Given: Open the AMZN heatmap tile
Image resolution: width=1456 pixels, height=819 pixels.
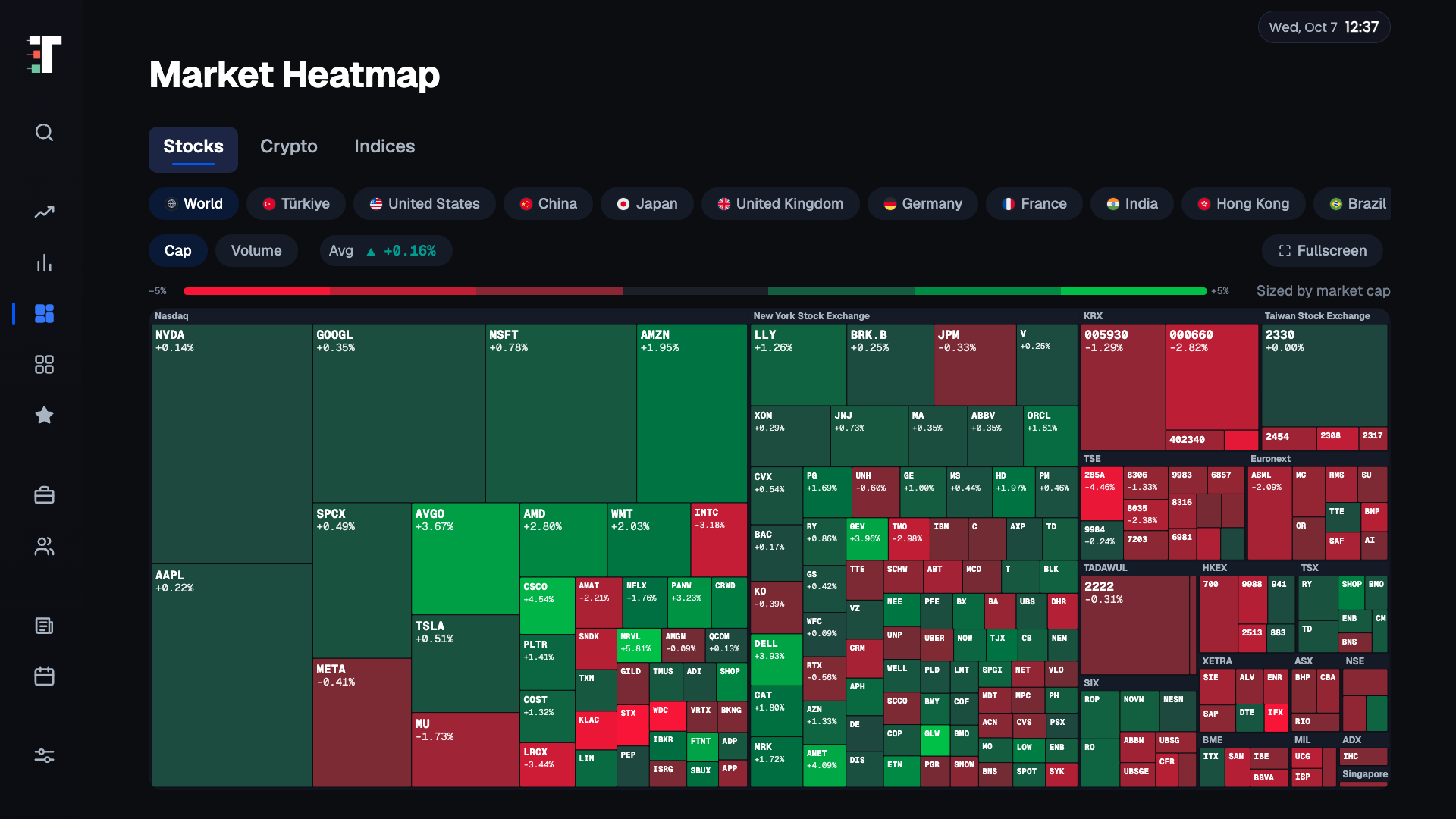Looking at the screenshot, I should click(692, 413).
